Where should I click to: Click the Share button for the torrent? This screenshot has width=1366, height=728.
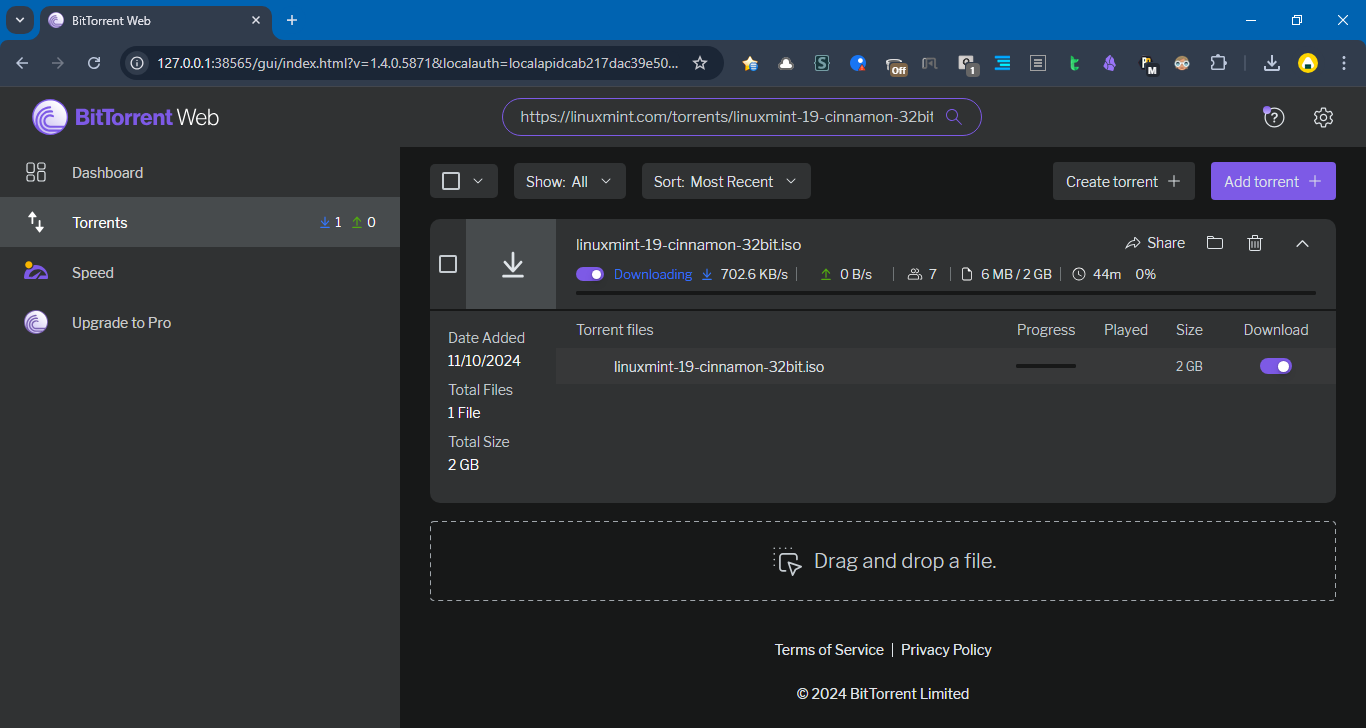[1155, 243]
